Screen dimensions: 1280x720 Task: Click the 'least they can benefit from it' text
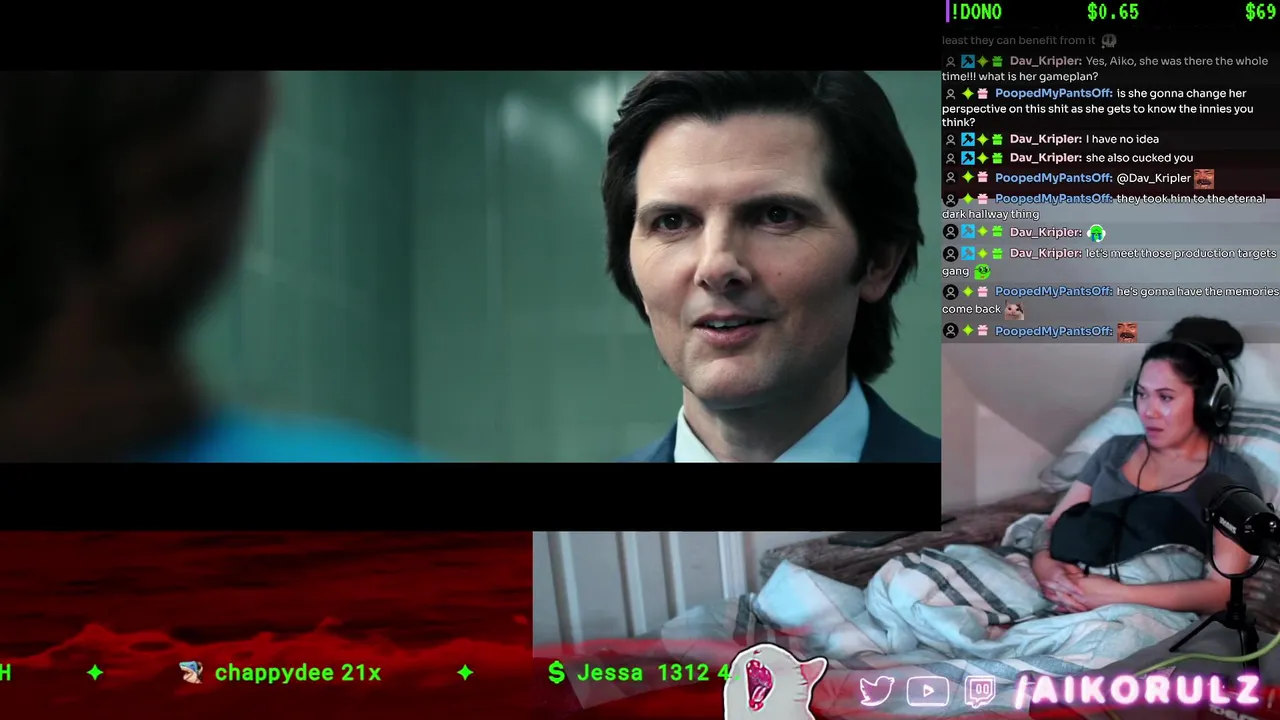point(1019,40)
